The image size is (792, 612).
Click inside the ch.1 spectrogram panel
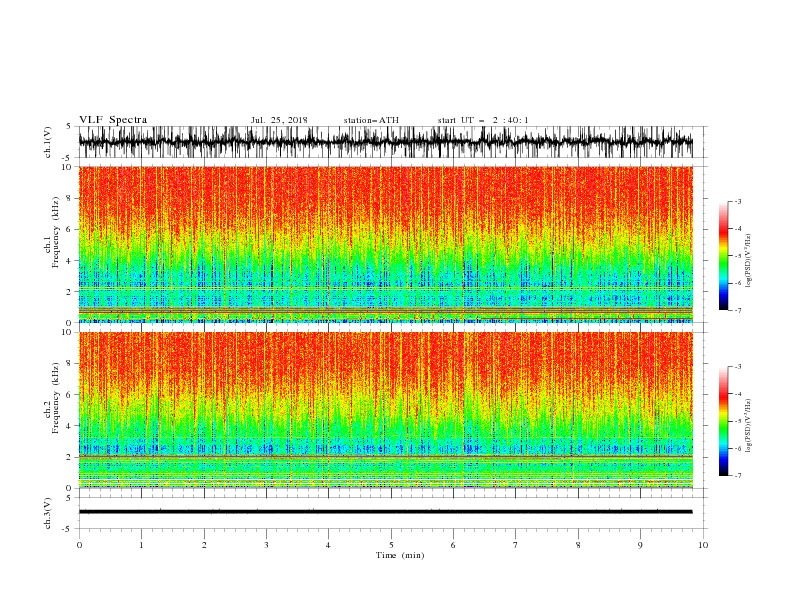point(385,244)
